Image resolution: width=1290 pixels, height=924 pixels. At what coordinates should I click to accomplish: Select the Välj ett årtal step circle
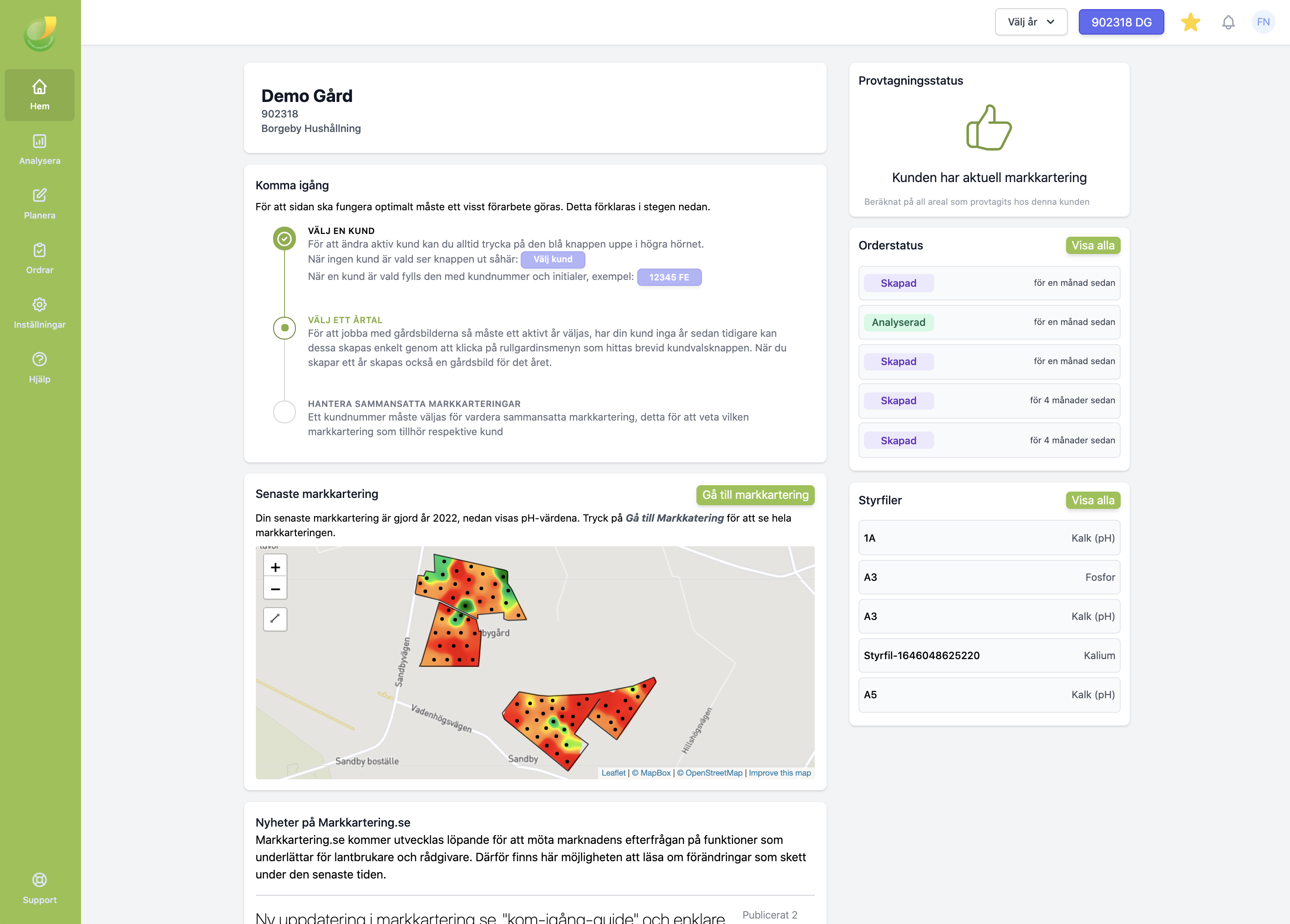[x=284, y=328]
